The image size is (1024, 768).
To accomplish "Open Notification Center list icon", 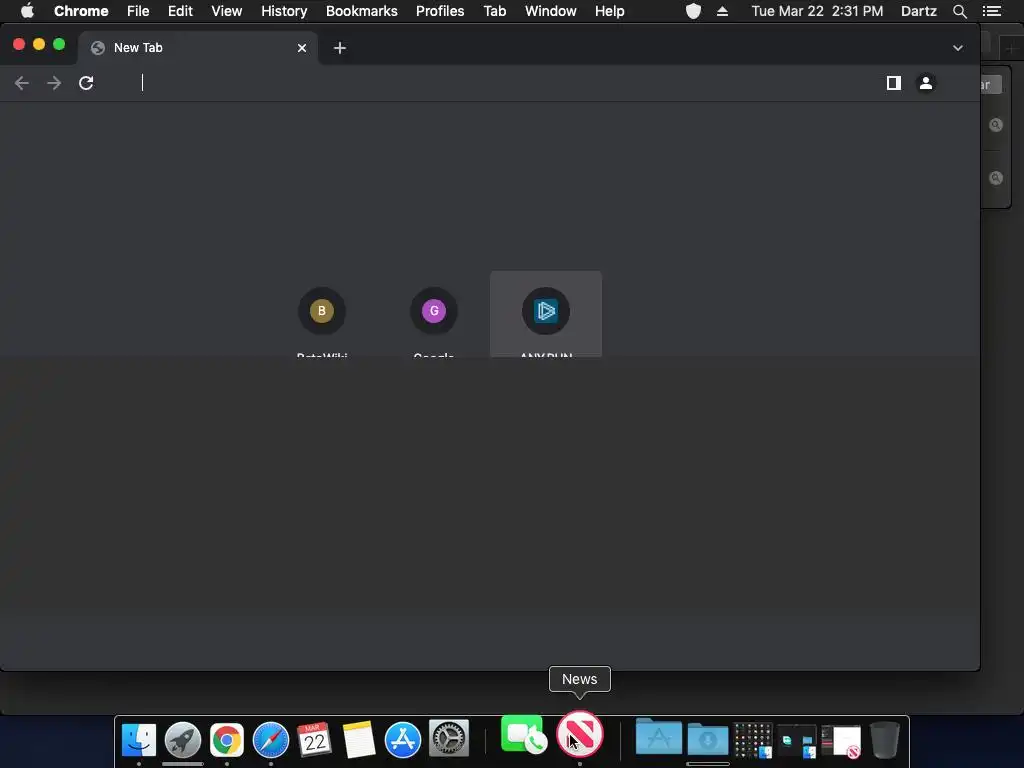I will [992, 11].
